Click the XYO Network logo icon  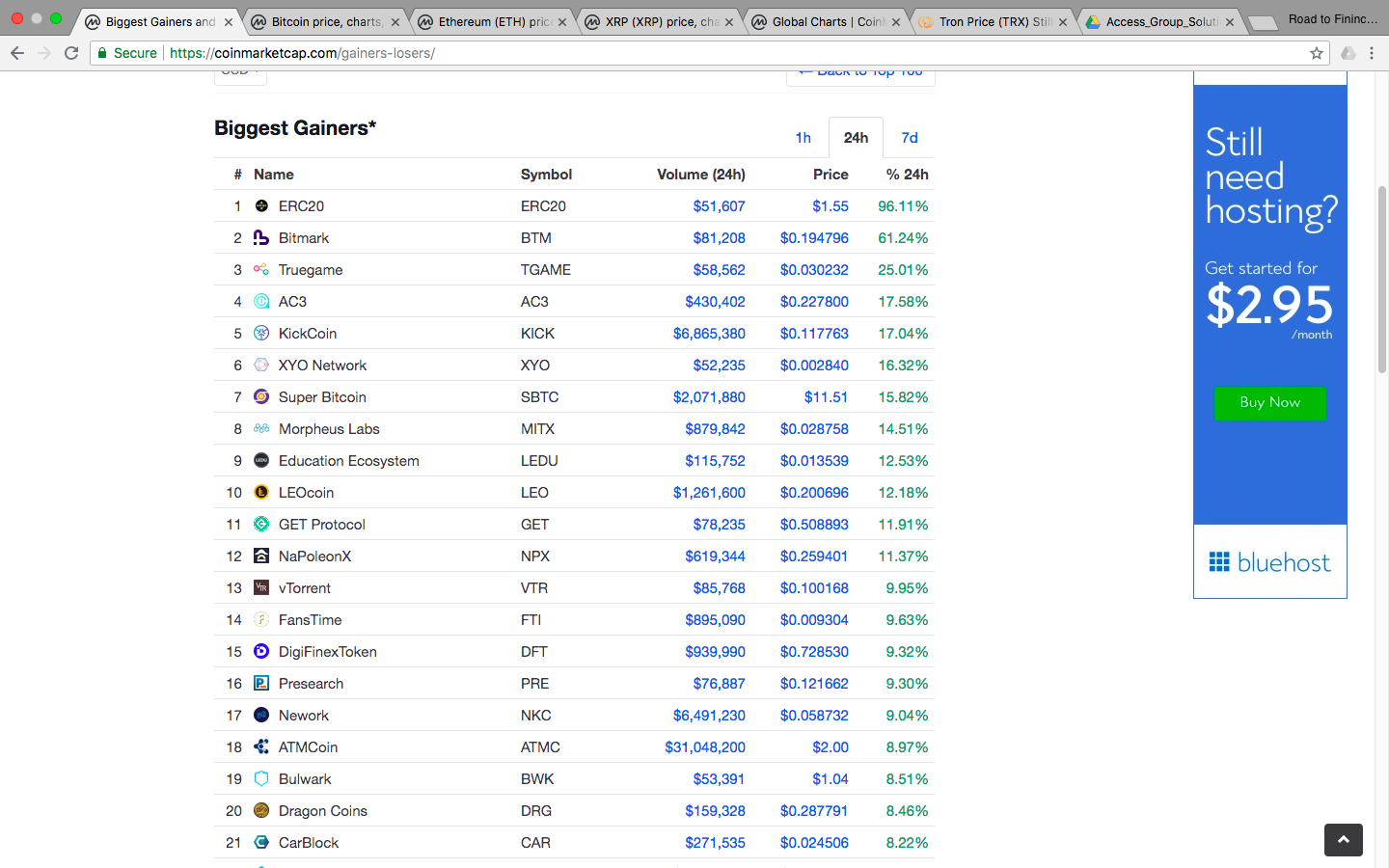261,365
